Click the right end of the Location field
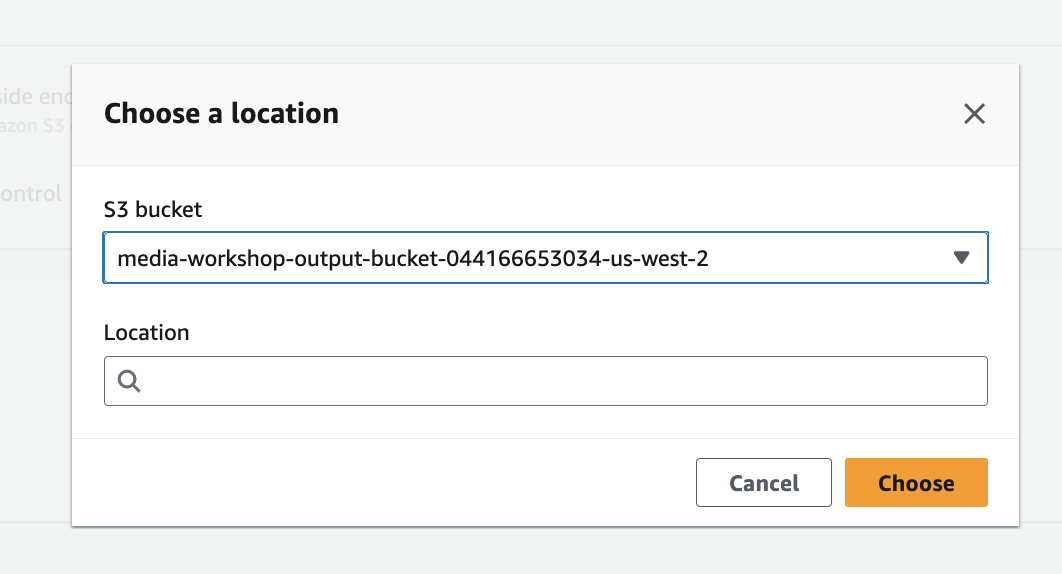The width and height of the screenshot is (1062, 574). (x=960, y=381)
